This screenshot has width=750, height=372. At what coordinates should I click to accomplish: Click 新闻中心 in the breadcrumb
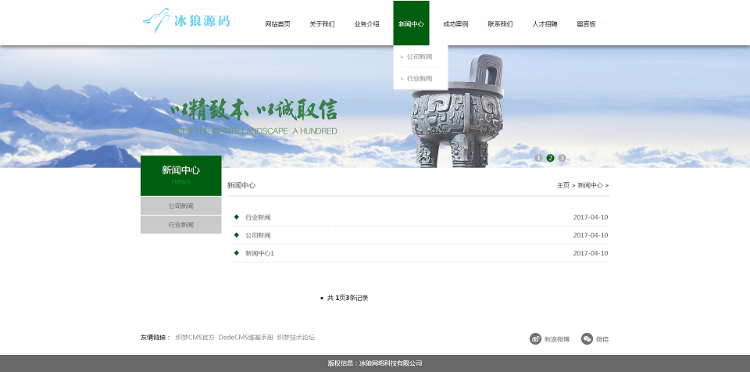(x=590, y=185)
